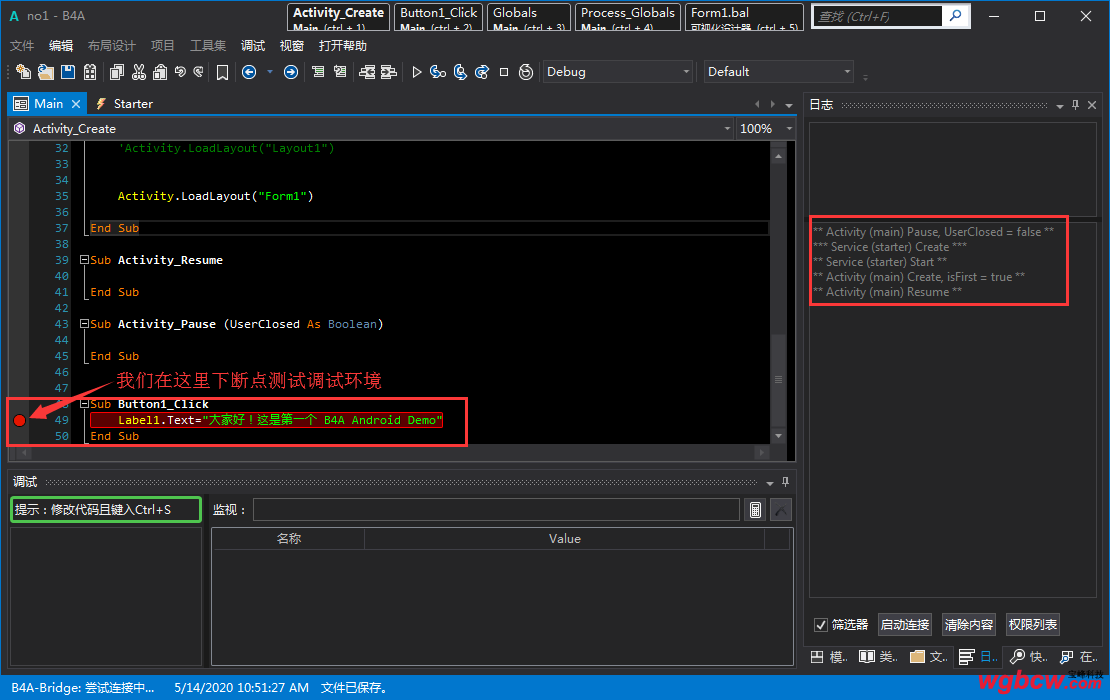The width and height of the screenshot is (1110, 700).
Task: Click the Redo arrow icon
Action: (x=199, y=71)
